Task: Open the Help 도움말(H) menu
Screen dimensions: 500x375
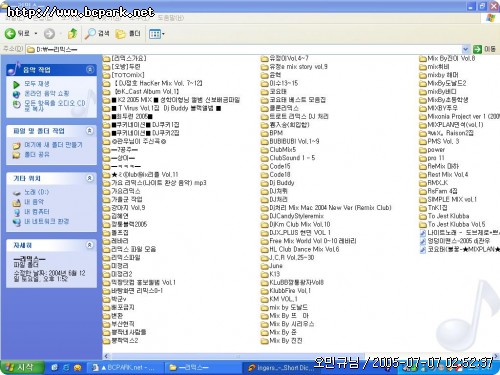Action: point(170,18)
